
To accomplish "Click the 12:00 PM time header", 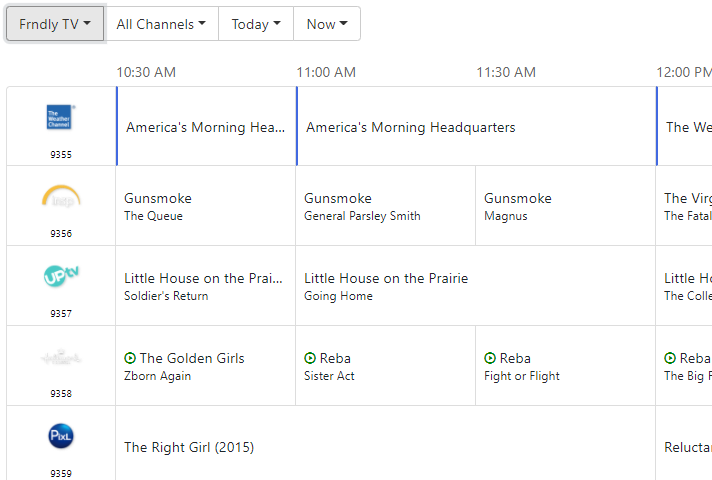I will point(684,72).
